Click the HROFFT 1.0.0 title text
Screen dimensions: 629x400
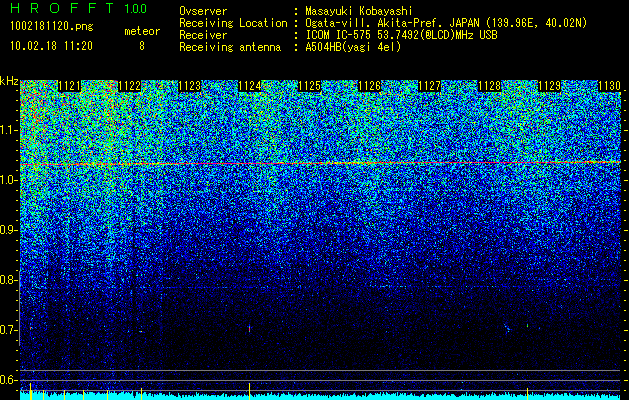click(x=78, y=8)
